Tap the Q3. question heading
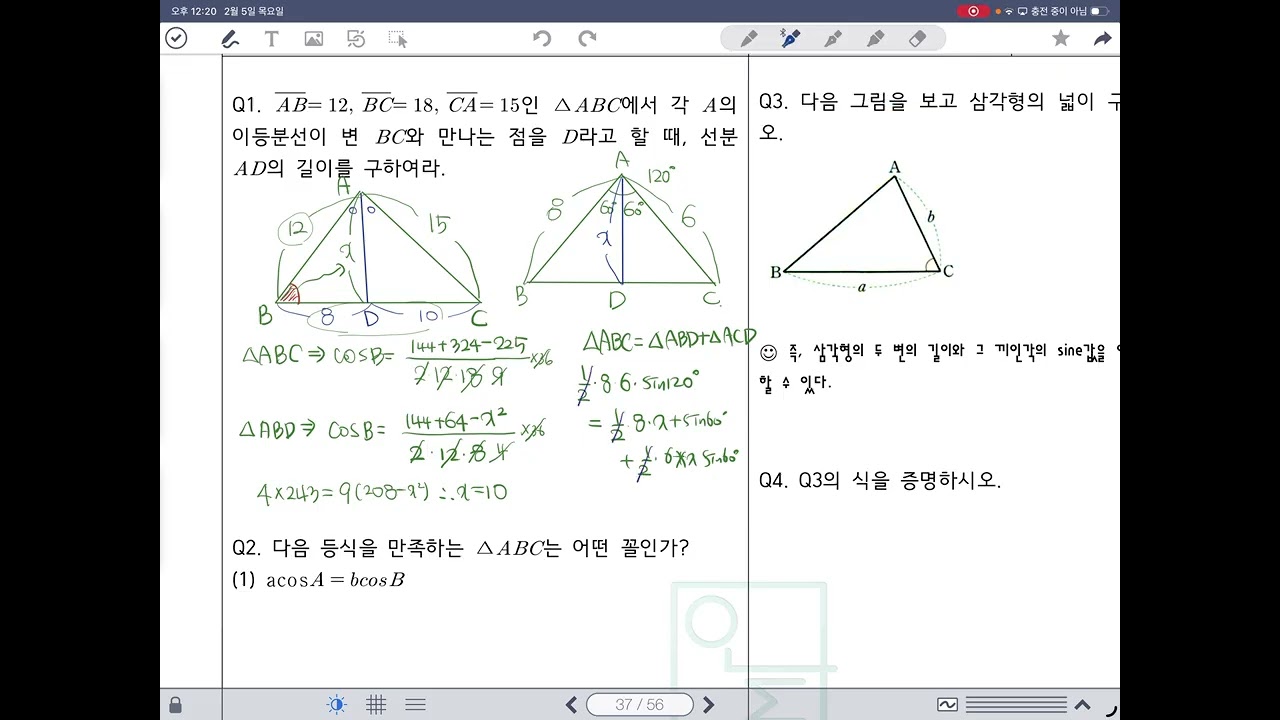The height and width of the screenshot is (720, 1280). tap(773, 101)
